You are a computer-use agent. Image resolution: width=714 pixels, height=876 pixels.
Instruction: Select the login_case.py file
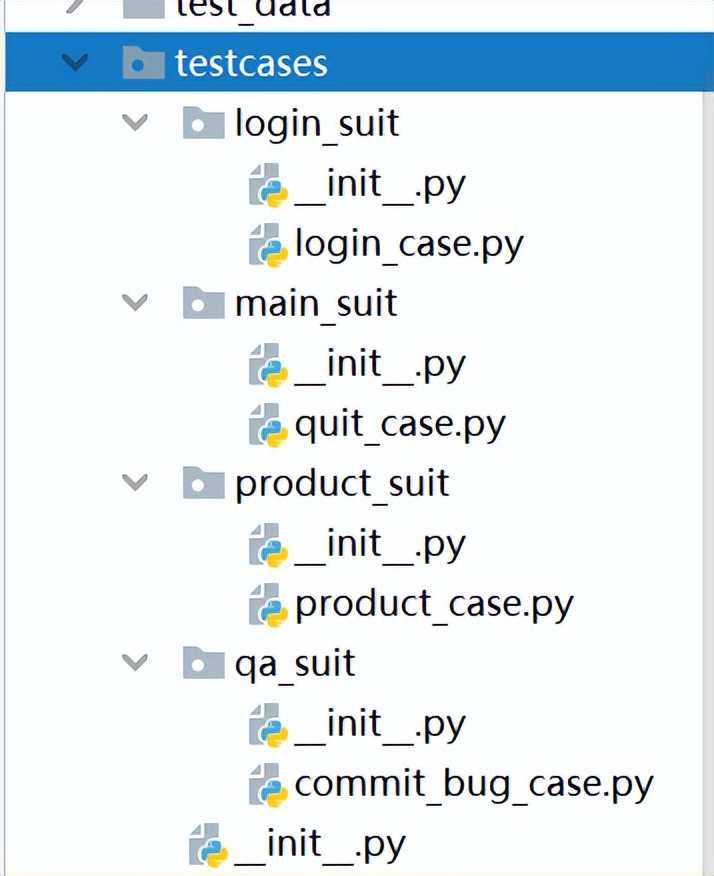pos(408,244)
